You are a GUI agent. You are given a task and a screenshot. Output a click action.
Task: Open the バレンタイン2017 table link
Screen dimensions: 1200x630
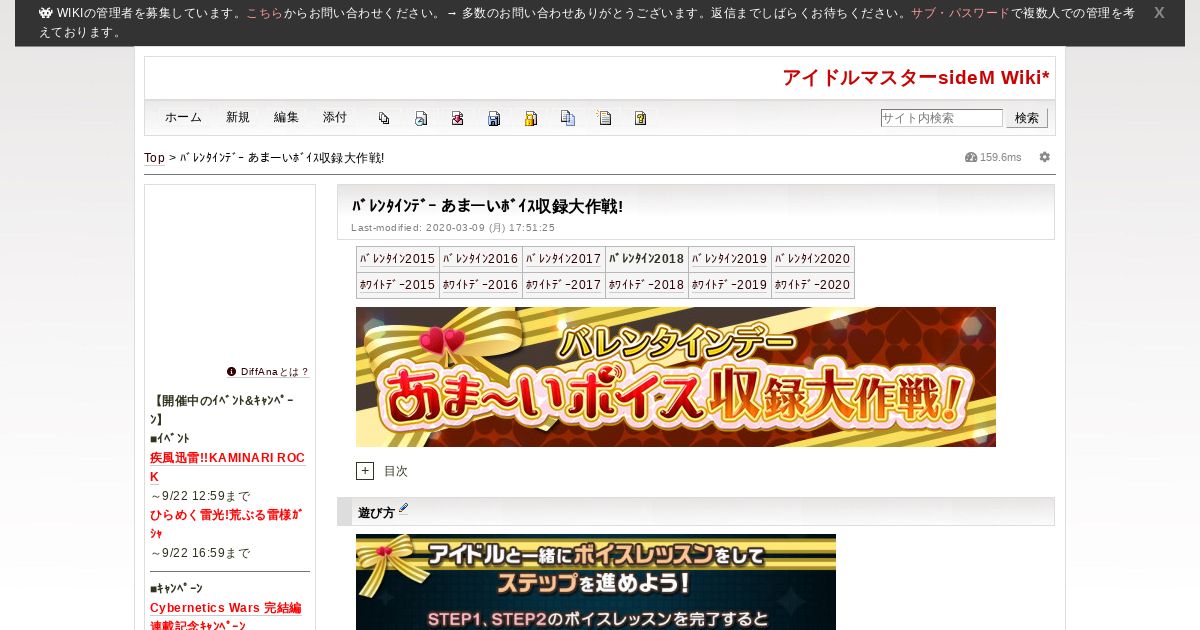pos(563,259)
